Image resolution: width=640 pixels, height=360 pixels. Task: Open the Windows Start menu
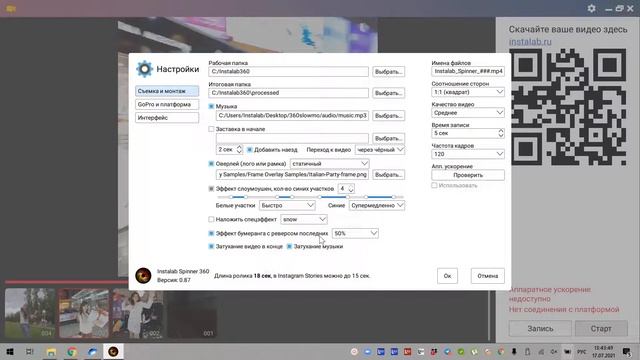[x=10, y=351]
